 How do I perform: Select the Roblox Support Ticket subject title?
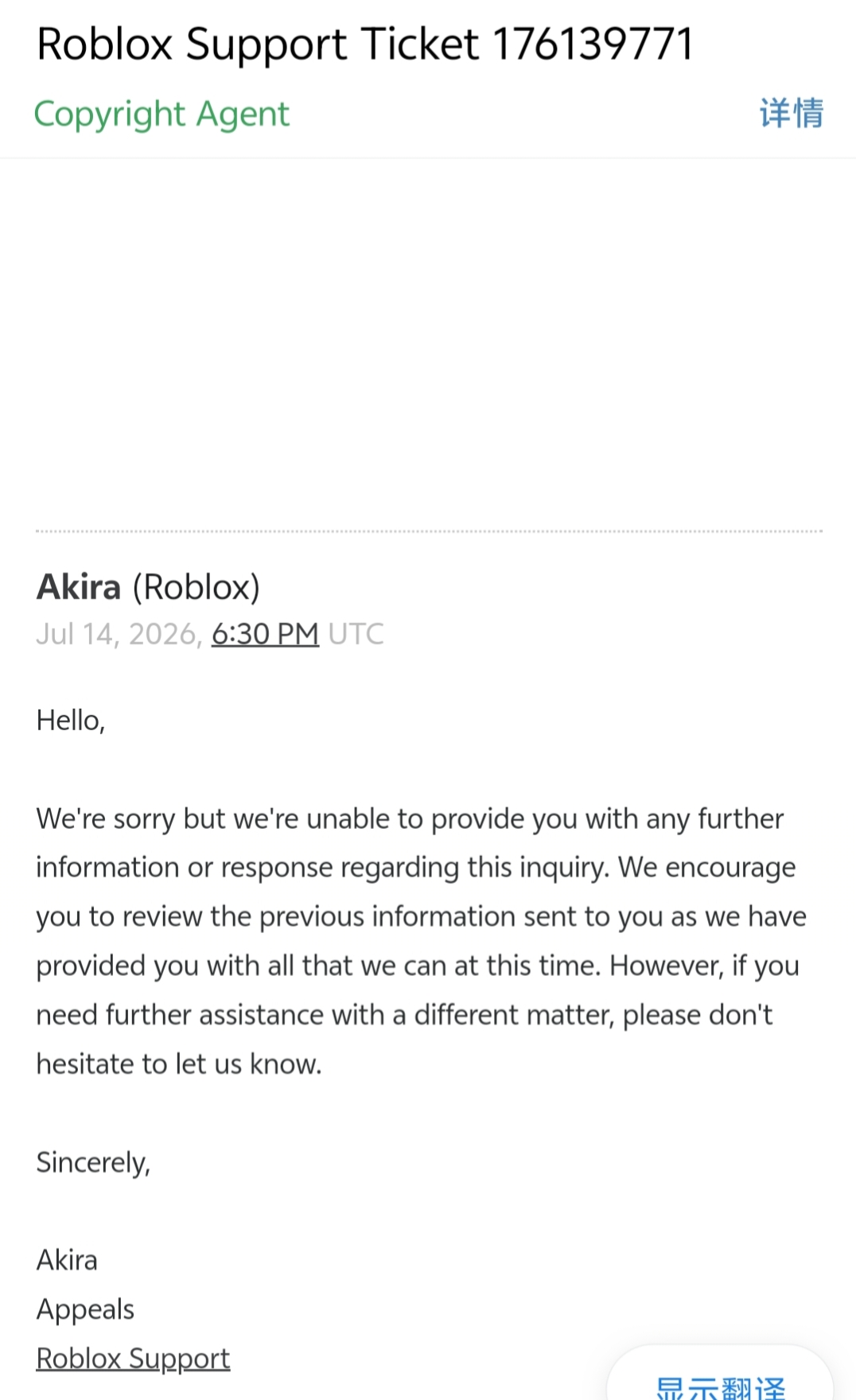pos(365,44)
